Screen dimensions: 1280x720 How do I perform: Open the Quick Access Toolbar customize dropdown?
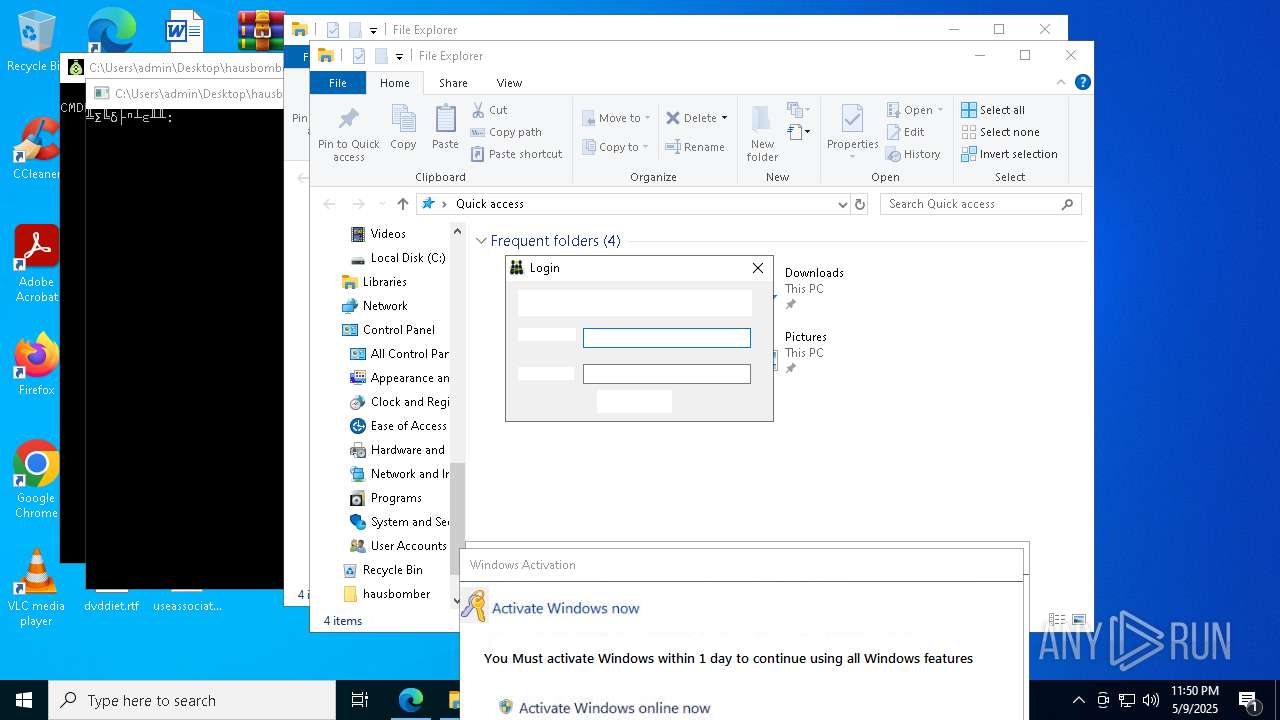tap(399, 56)
